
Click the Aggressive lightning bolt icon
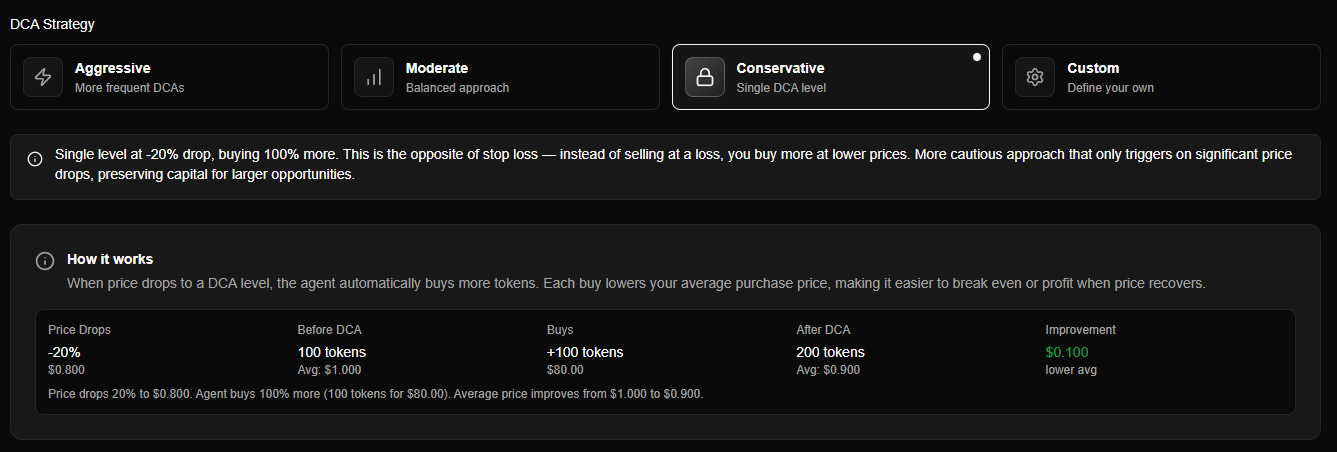pos(43,77)
